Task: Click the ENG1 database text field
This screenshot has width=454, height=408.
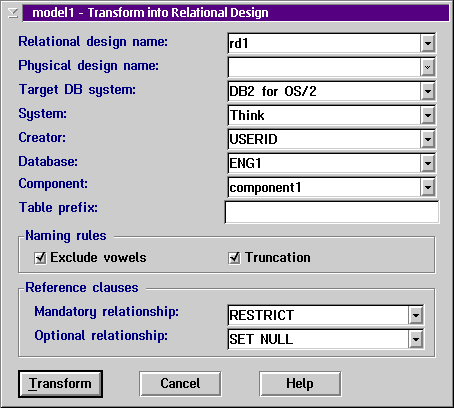Action: click(x=324, y=163)
